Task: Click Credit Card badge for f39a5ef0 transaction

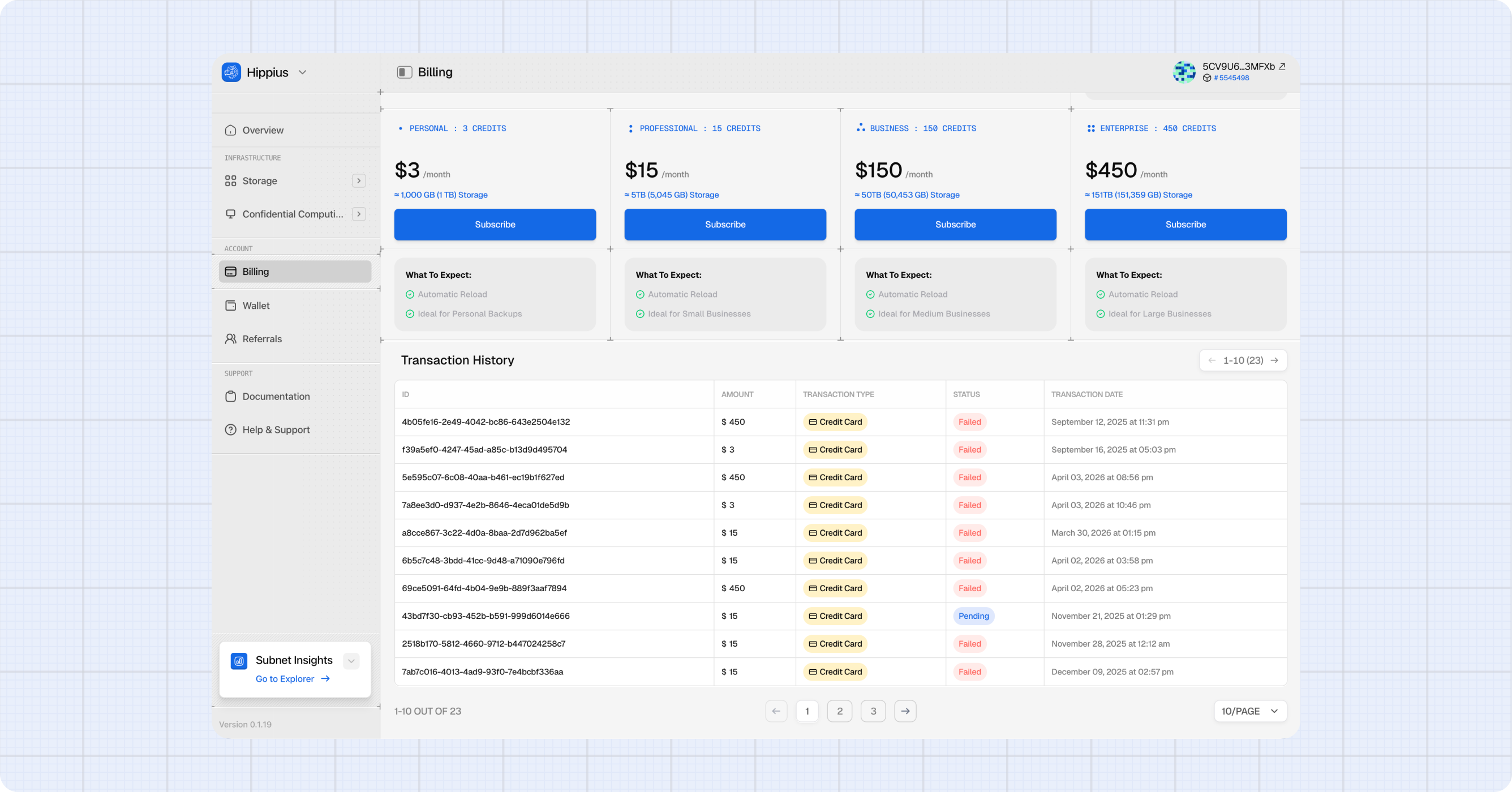Action: pos(835,450)
